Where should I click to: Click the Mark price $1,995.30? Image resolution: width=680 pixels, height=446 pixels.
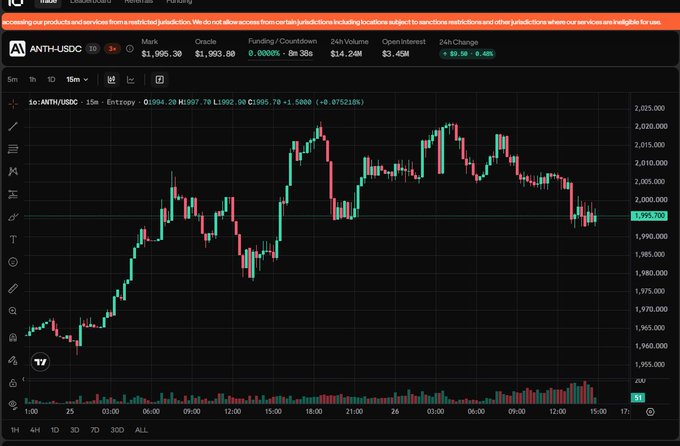[161, 54]
